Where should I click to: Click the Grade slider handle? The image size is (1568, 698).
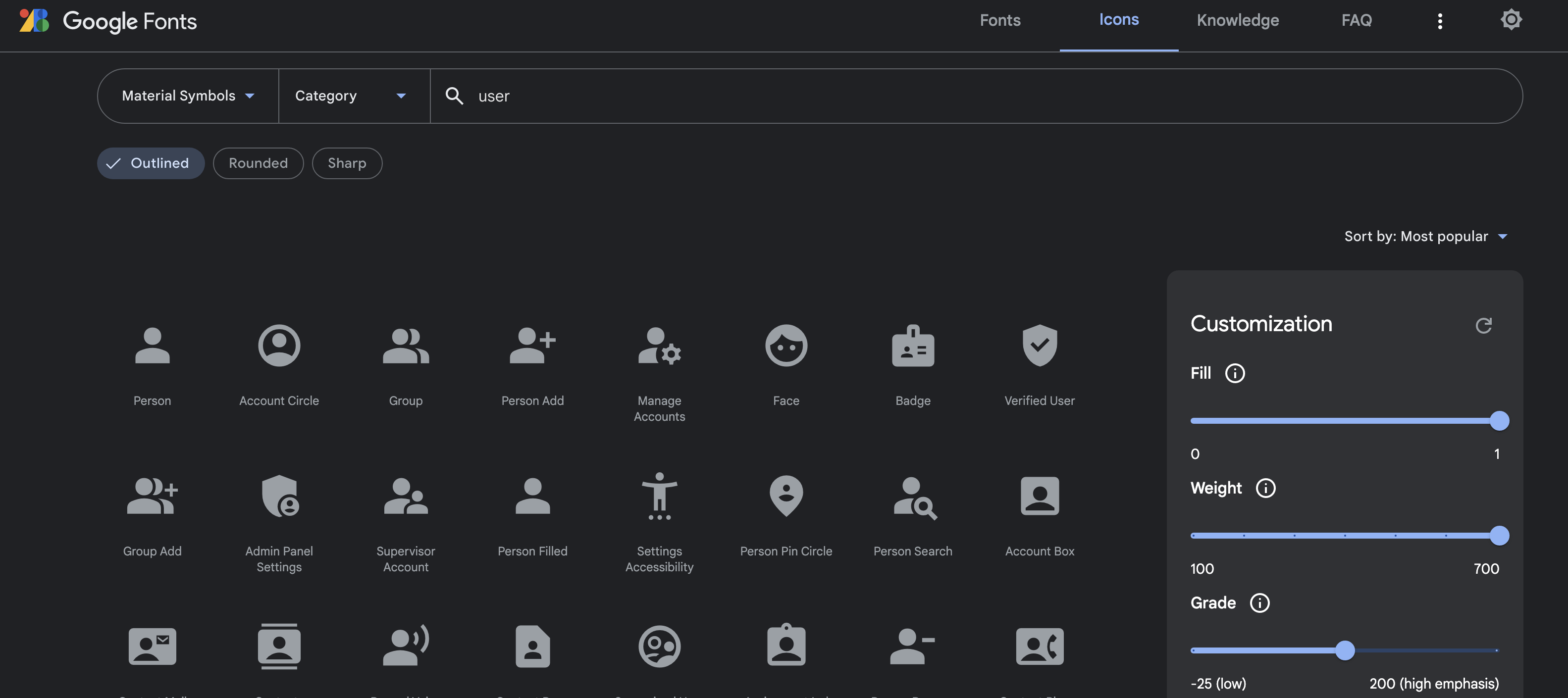click(1345, 650)
